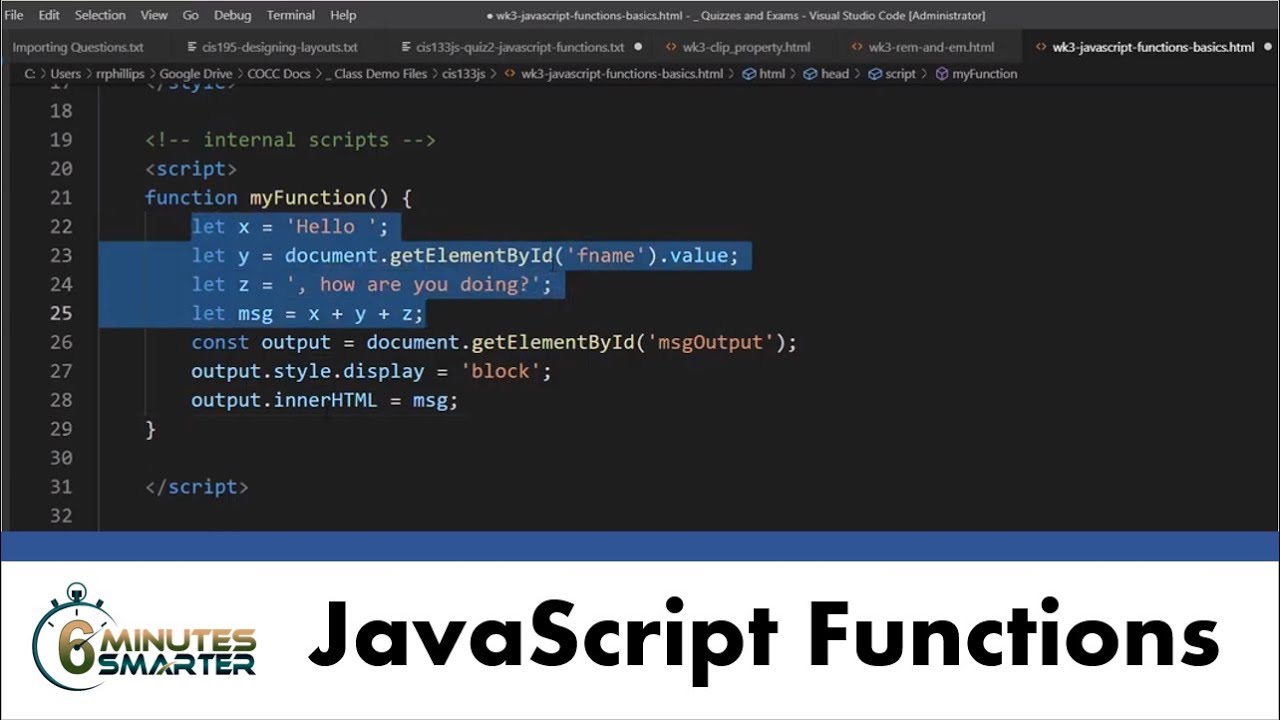Click line number 22 in the gutter
The width and height of the screenshot is (1280, 720).
coord(60,227)
